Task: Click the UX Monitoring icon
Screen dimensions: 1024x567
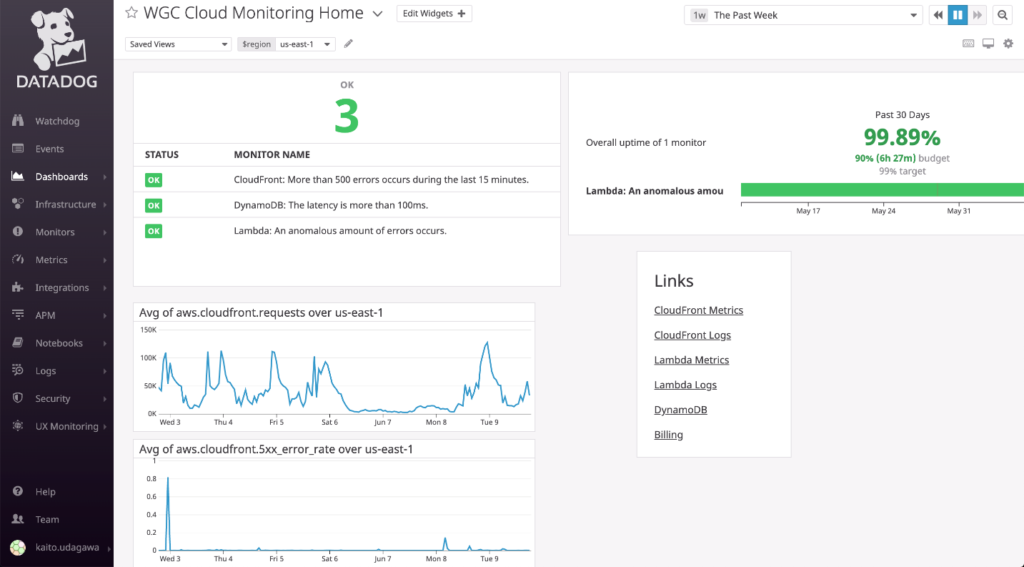Action: point(18,425)
